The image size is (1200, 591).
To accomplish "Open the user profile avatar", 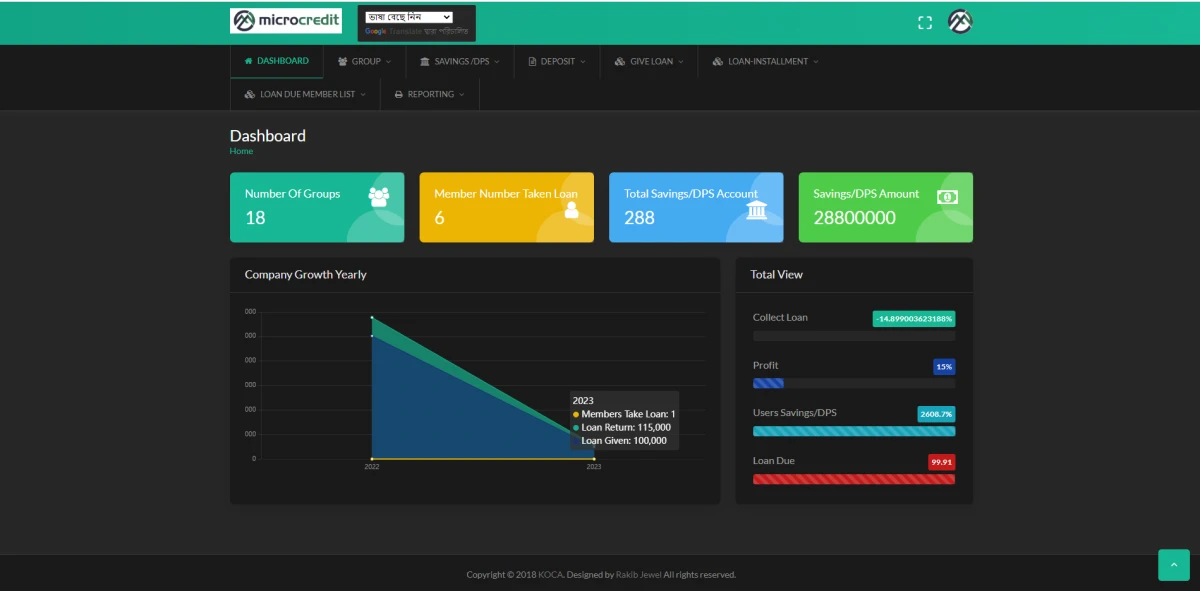I will pos(960,22).
